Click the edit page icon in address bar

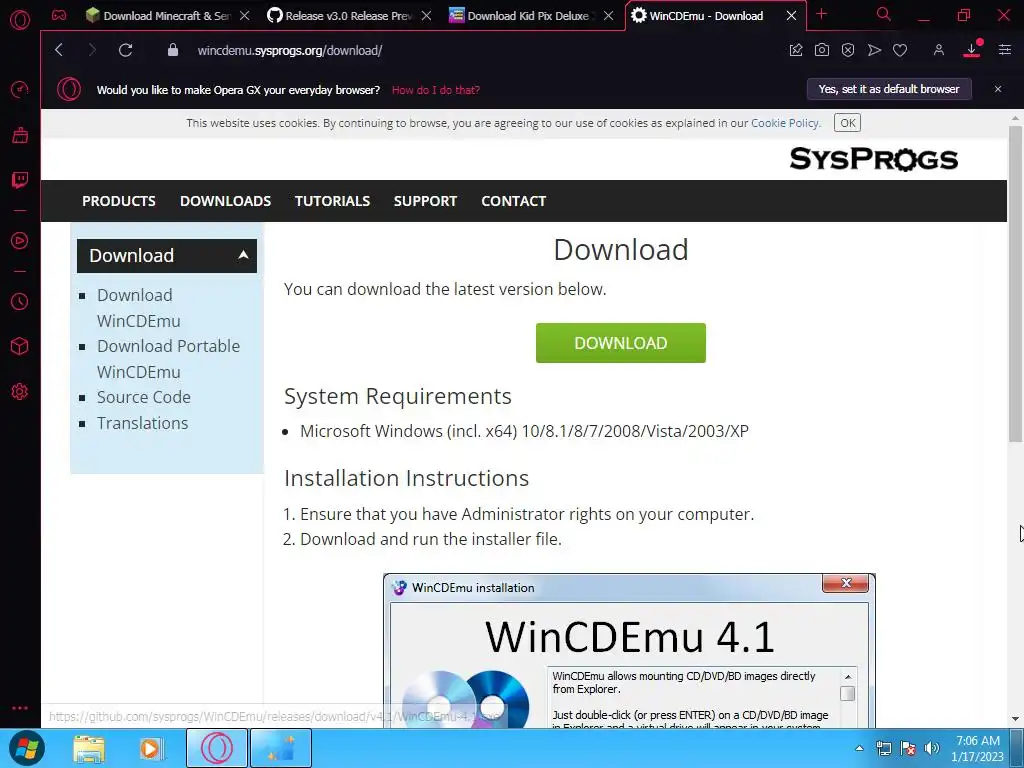coord(795,50)
